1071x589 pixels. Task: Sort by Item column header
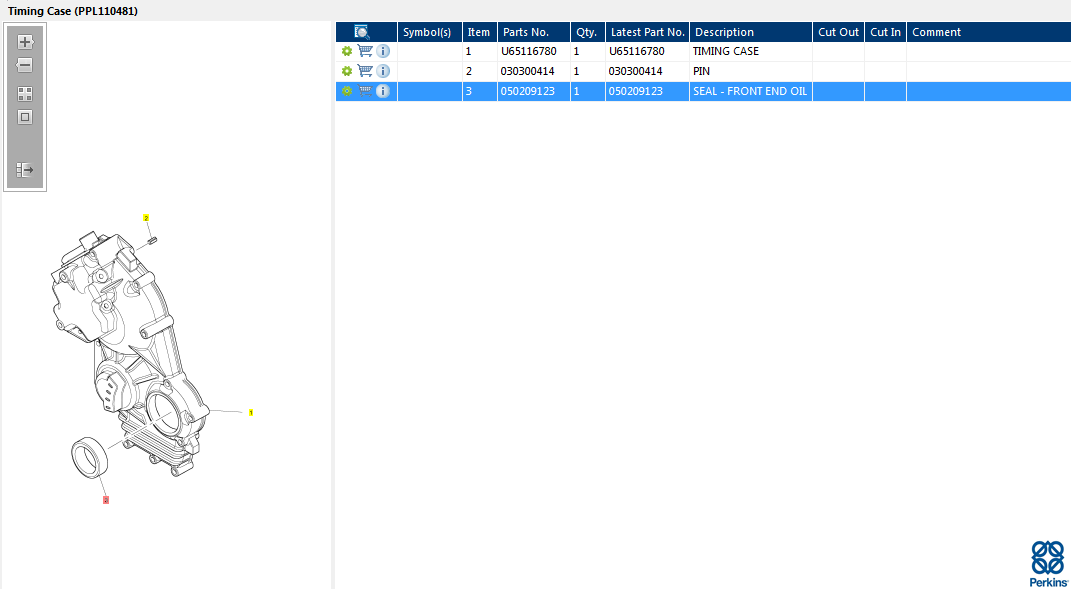479,32
